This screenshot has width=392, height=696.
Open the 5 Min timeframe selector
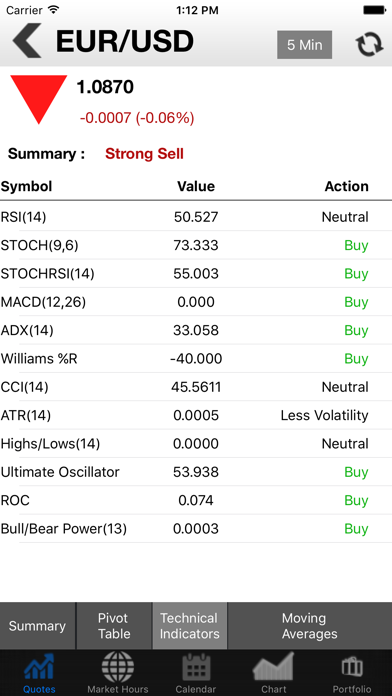[x=305, y=45]
